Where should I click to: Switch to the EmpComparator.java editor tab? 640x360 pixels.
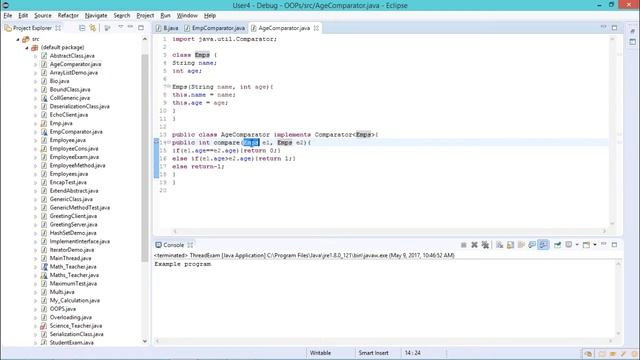pyautogui.click(x=215, y=28)
